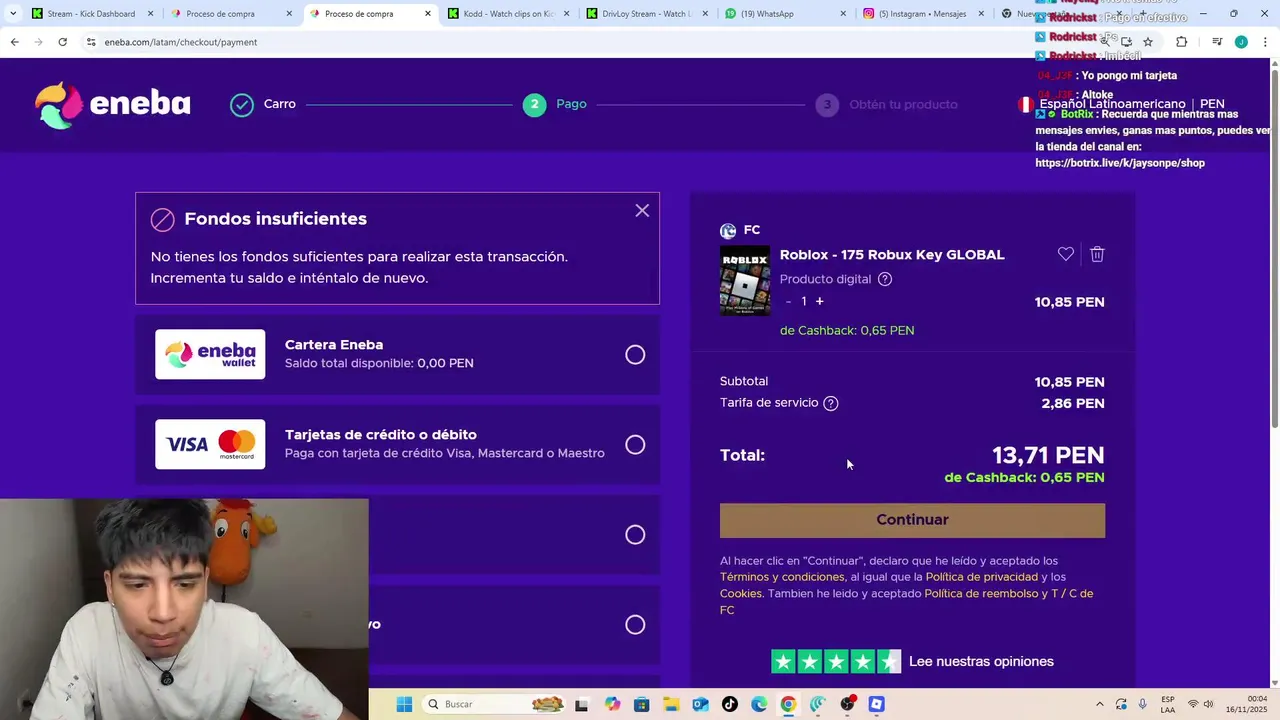The width and height of the screenshot is (1280, 720).
Task: Open Windows Start menu
Action: pyautogui.click(x=404, y=705)
